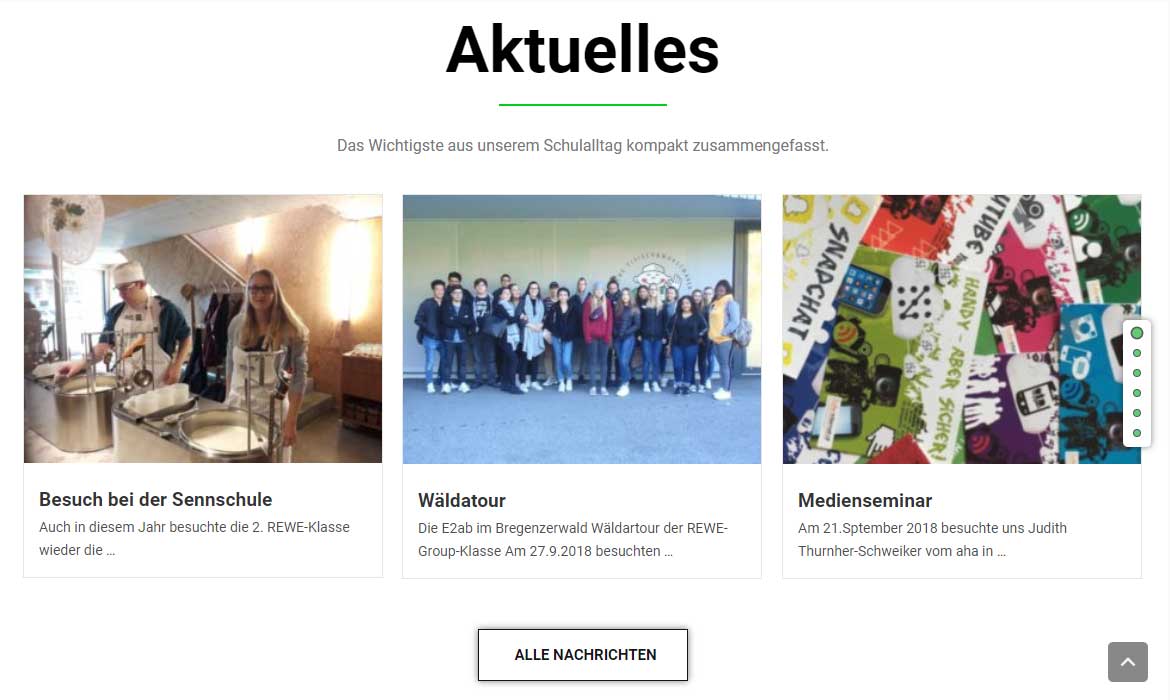The width and height of the screenshot is (1170, 700).
Task: Select the third page navigation dot
Action: coord(1136,373)
